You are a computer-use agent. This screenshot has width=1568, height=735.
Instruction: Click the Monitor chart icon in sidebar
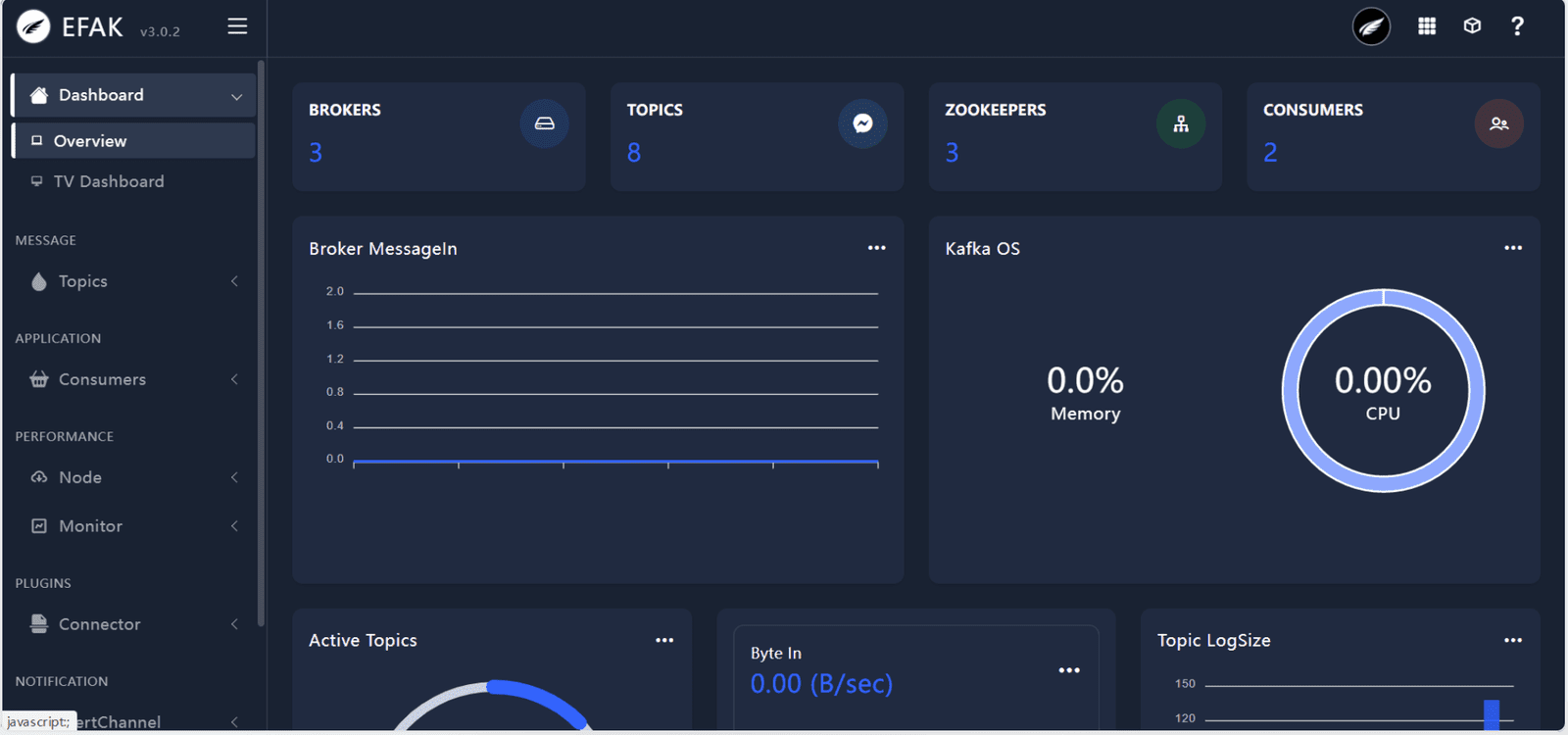click(x=39, y=526)
